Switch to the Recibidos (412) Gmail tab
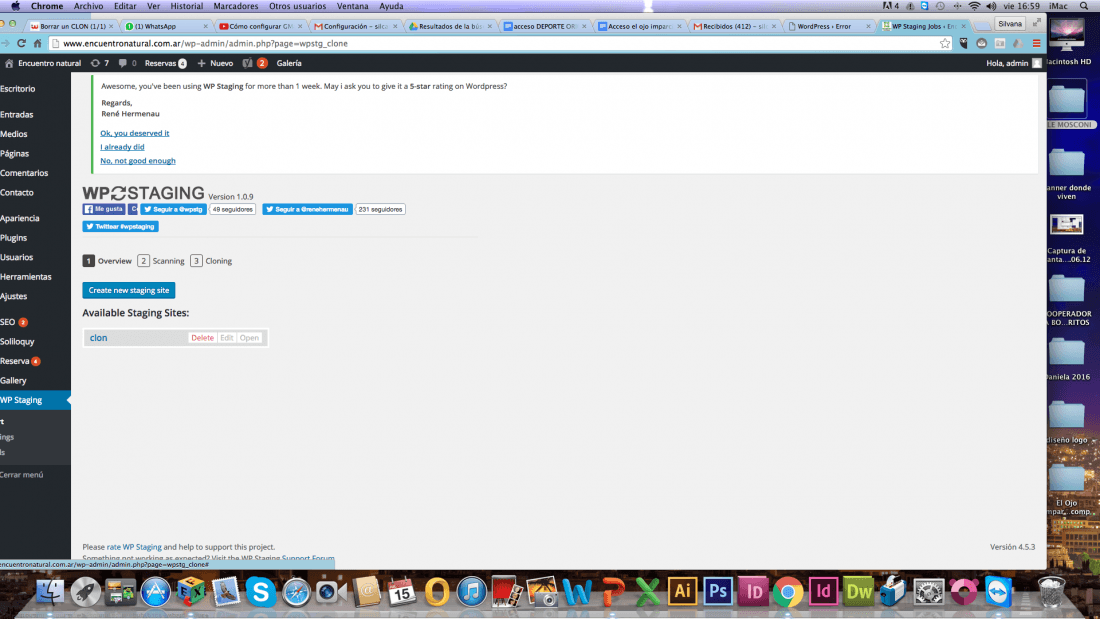 click(x=735, y=26)
